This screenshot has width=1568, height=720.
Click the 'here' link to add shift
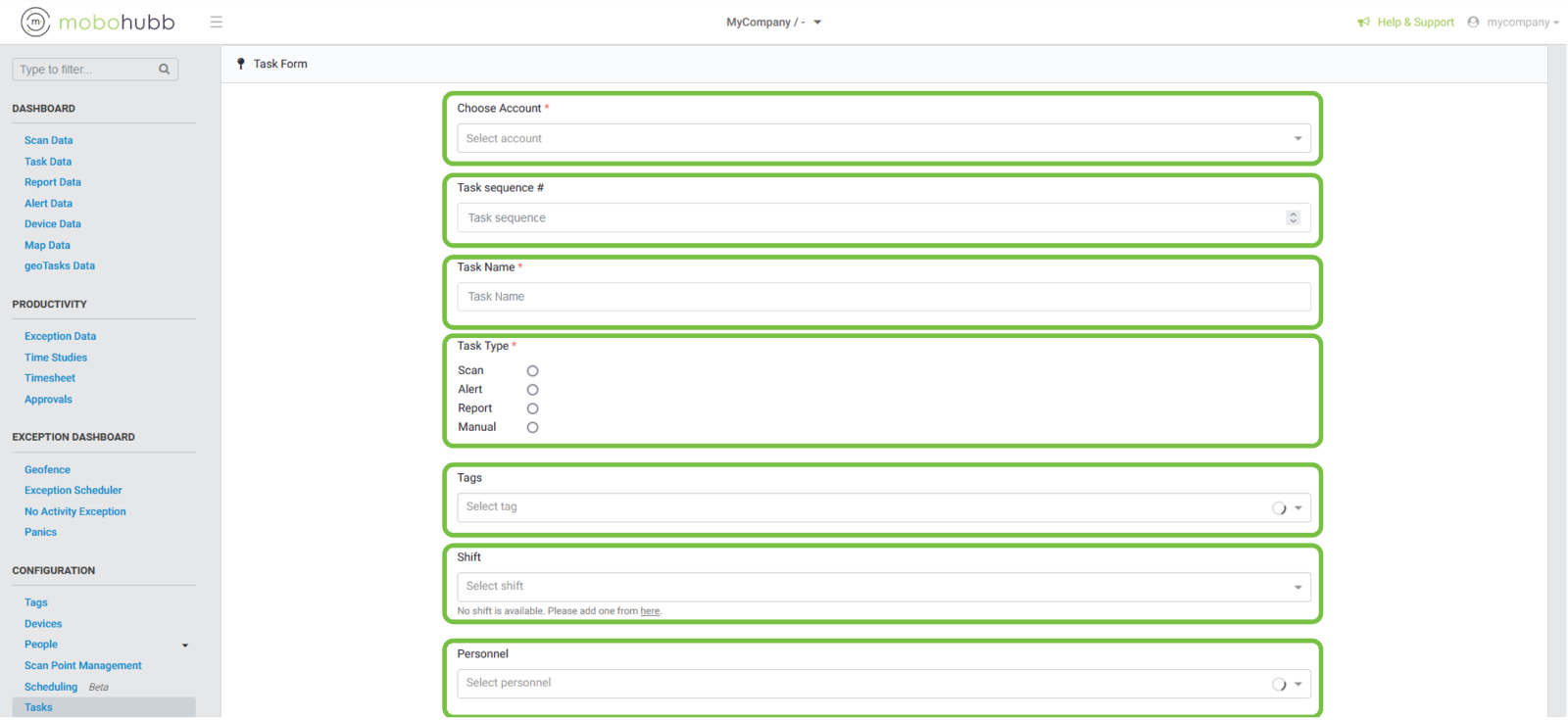click(x=650, y=611)
